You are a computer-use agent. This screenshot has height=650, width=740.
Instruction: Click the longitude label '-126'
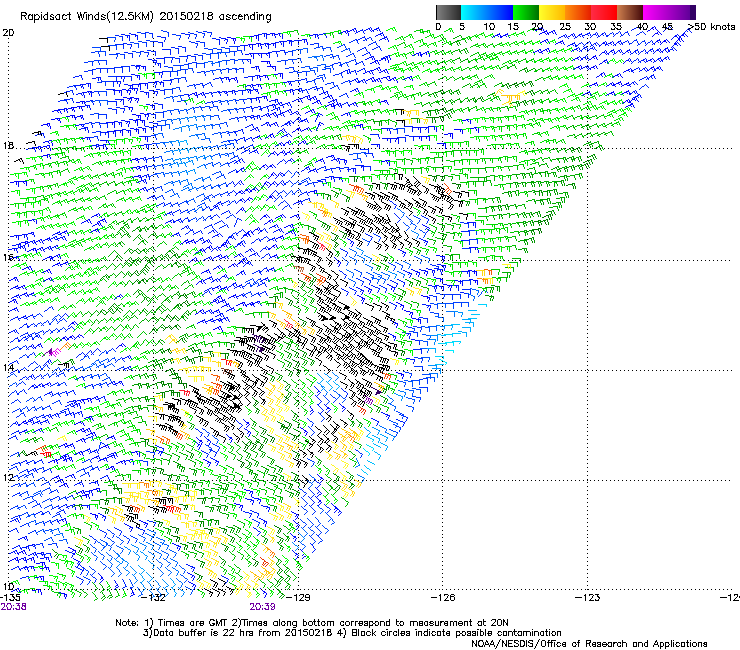point(443,598)
